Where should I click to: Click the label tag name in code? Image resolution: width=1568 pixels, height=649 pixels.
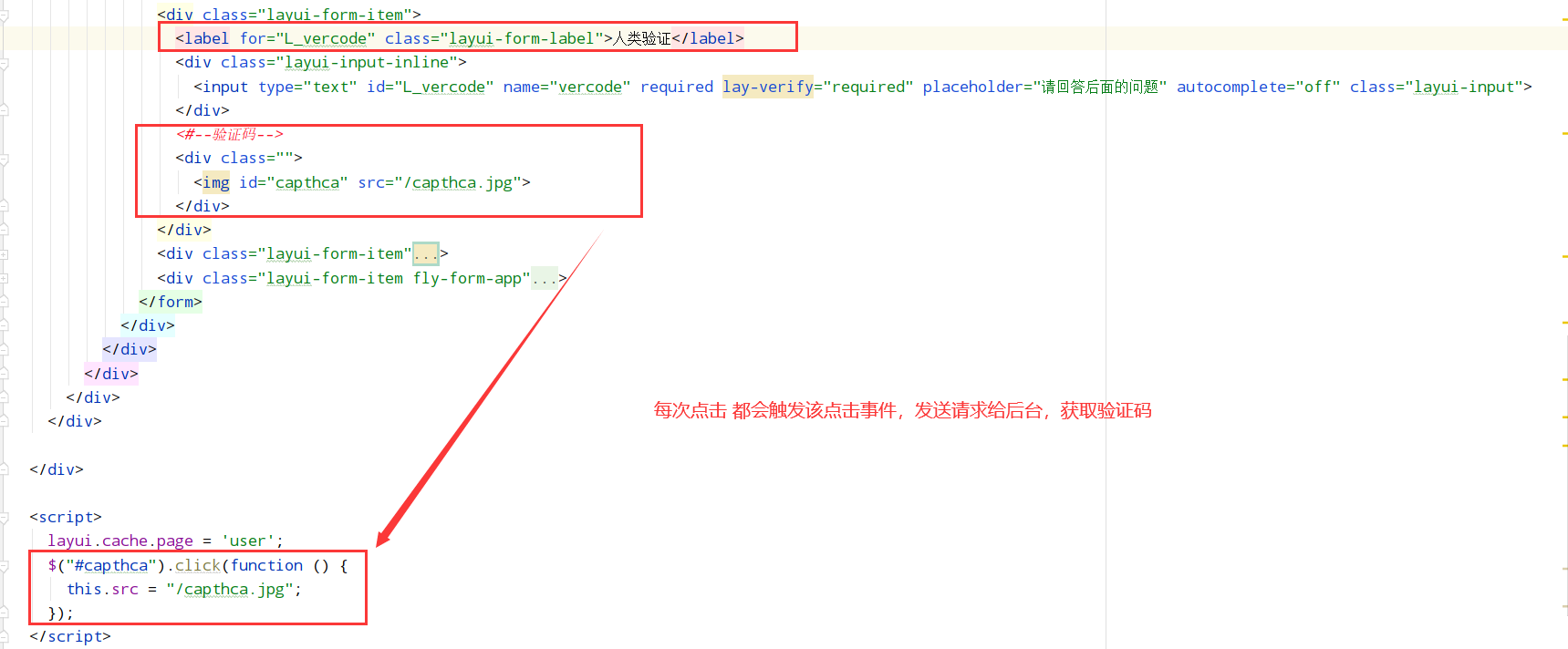pyautogui.click(x=206, y=38)
